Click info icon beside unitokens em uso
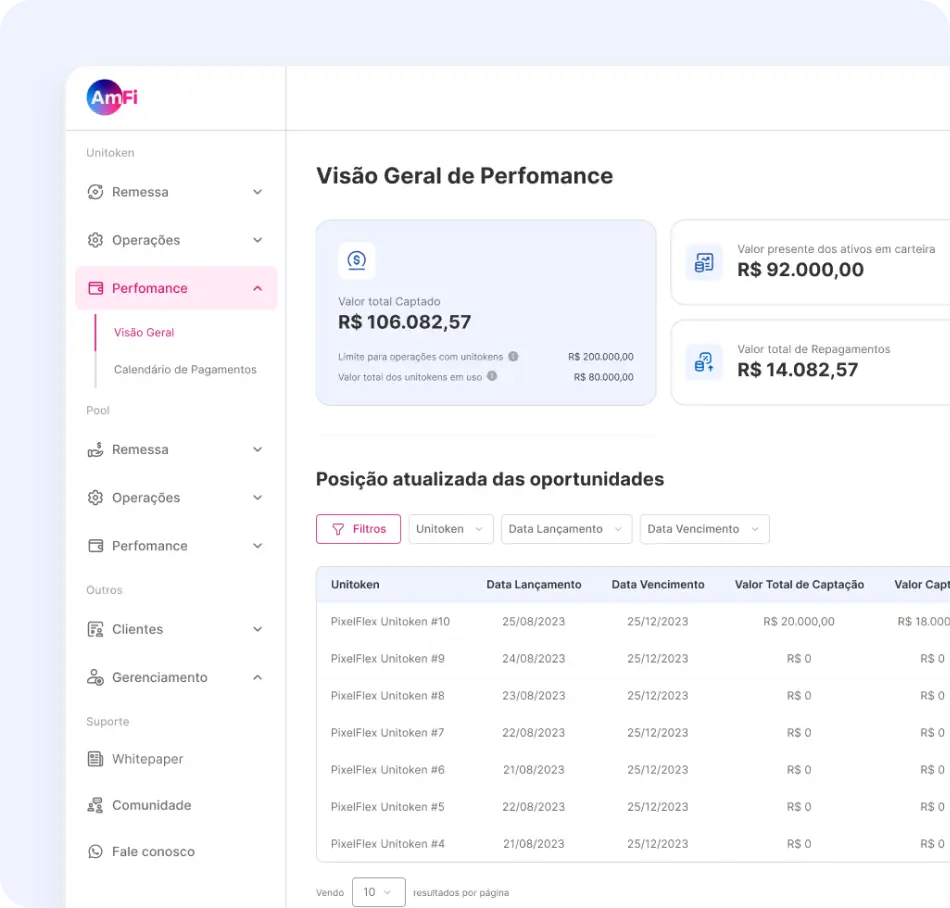The image size is (950, 908). click(492, 377)
